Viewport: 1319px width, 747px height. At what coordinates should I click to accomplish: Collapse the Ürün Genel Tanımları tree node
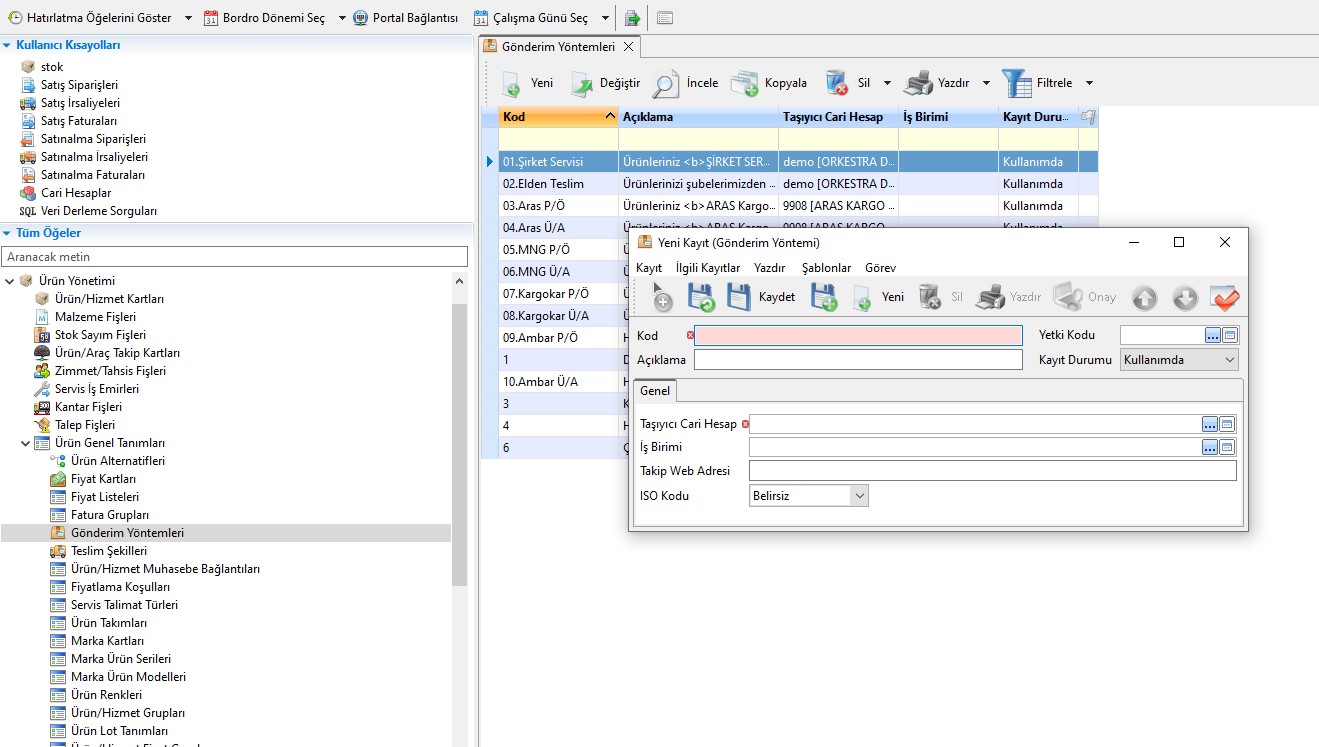(26, 443)
